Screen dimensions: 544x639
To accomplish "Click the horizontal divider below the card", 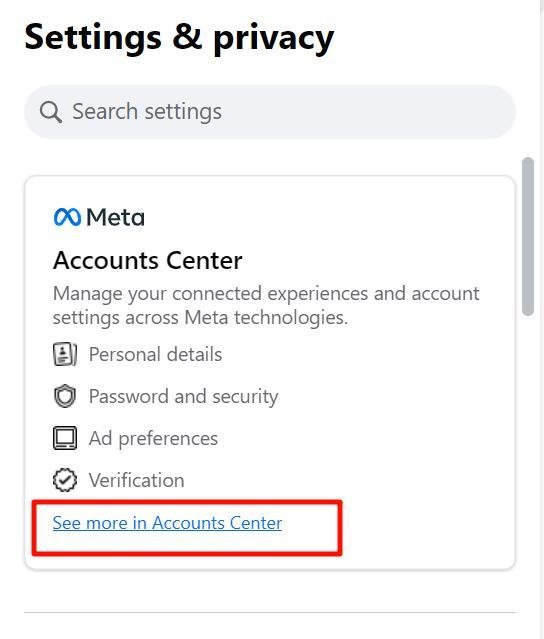I will point(270,612).
